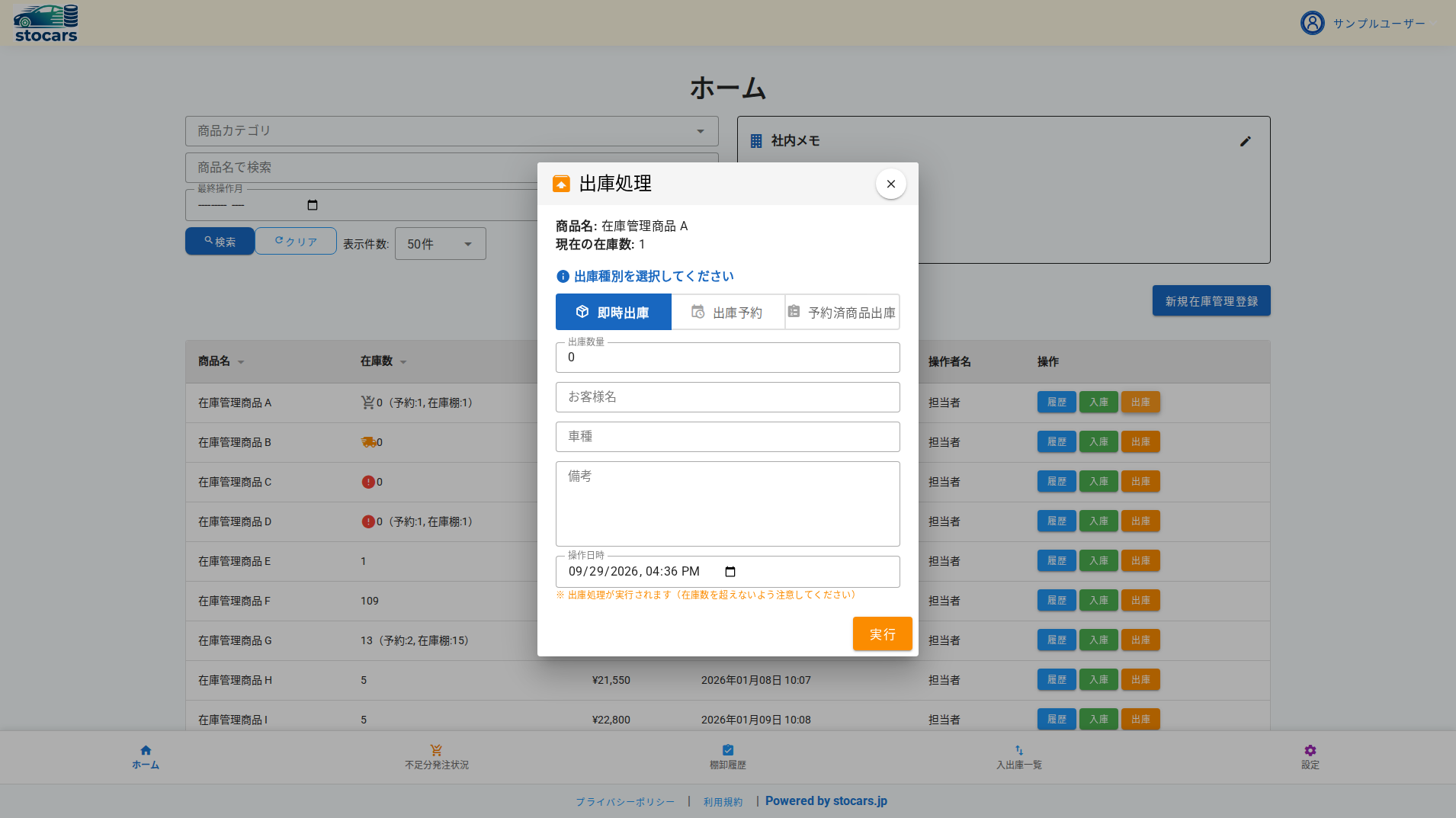This screenshot has height=818, width=1456.
Task: Open the プライバシーポリシー link
Action: pyautogui.click(x=625, y=802)
